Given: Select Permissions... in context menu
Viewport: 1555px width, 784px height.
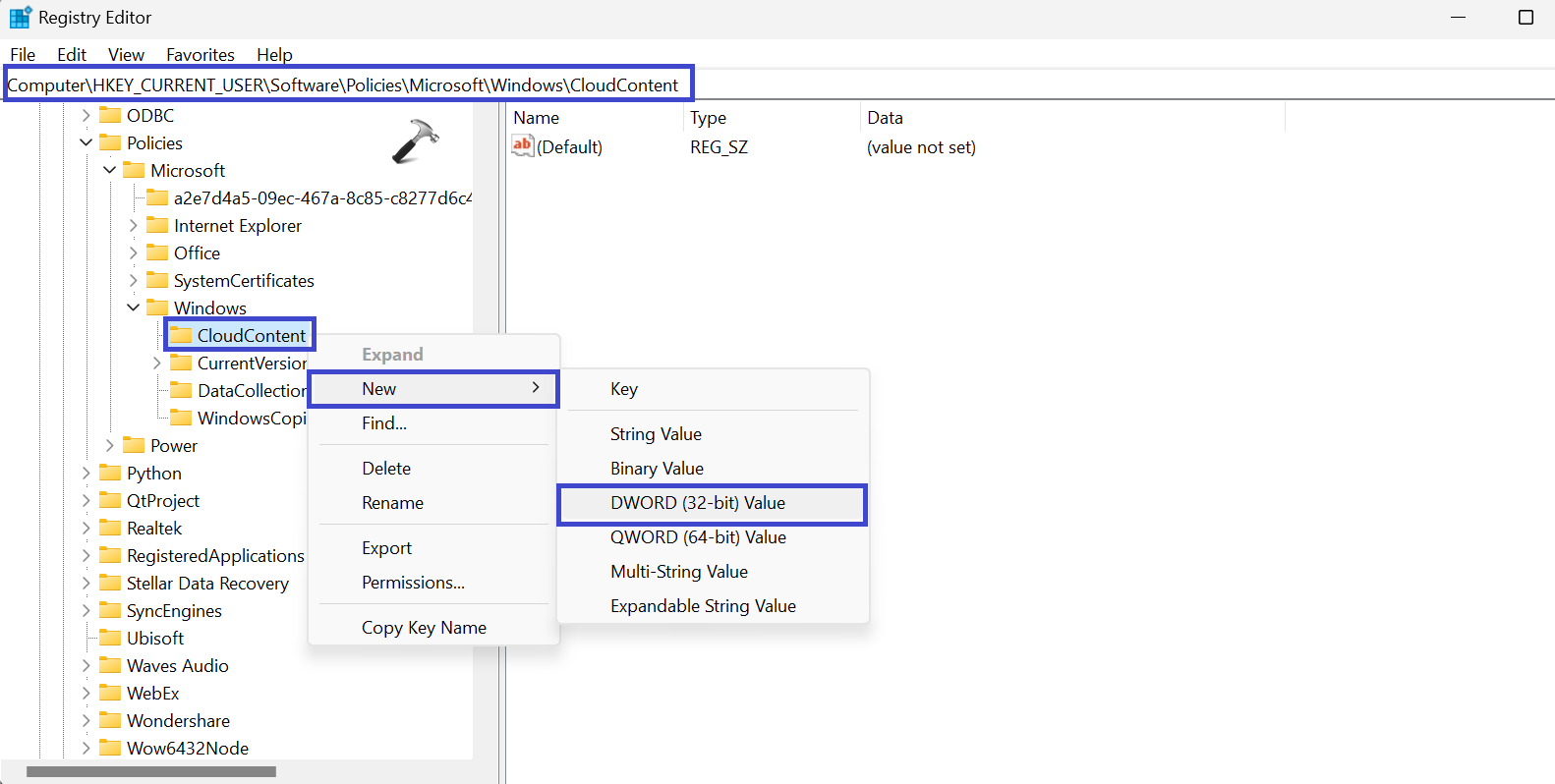Looking at the screenshot, I should (x=413, y=583).
